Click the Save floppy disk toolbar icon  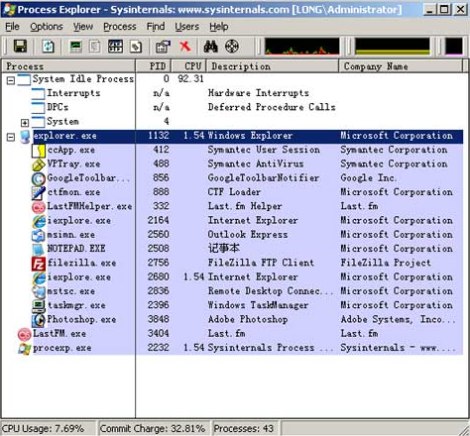pyautogui.click(x=20, y=46)
